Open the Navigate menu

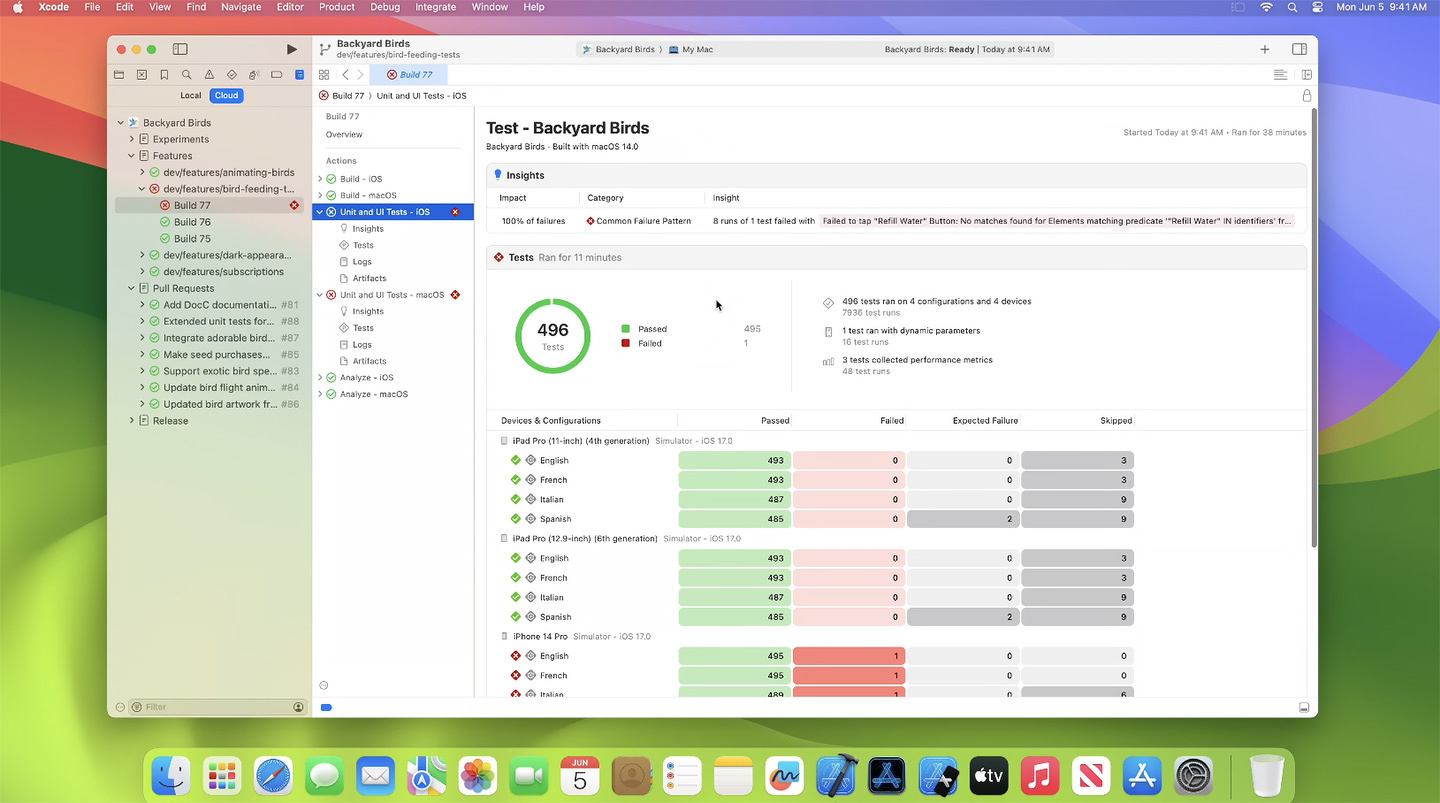pos(242,7)
